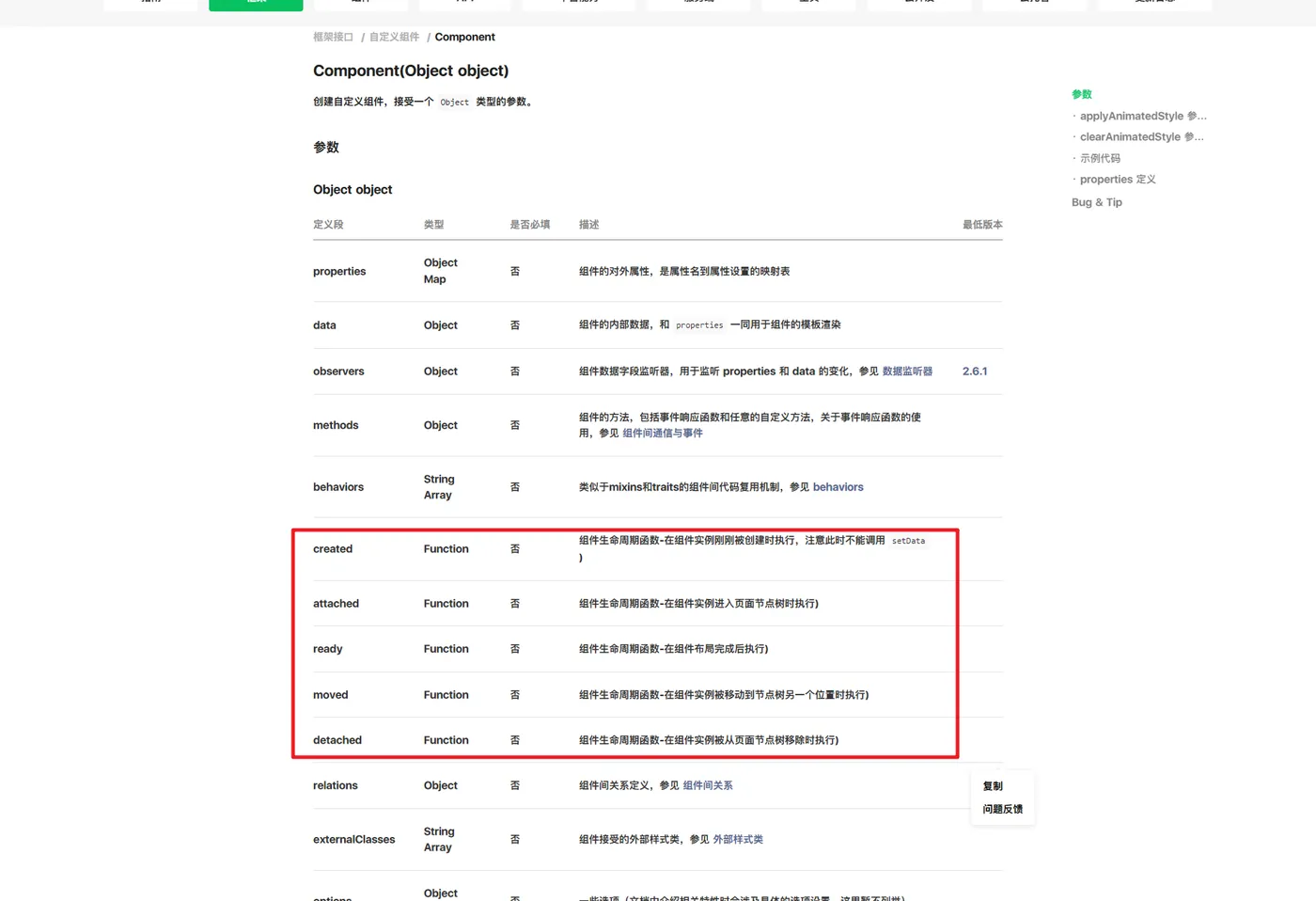
Task: Choose 复制 in the popup menu
Action: (x=993, y=786)
